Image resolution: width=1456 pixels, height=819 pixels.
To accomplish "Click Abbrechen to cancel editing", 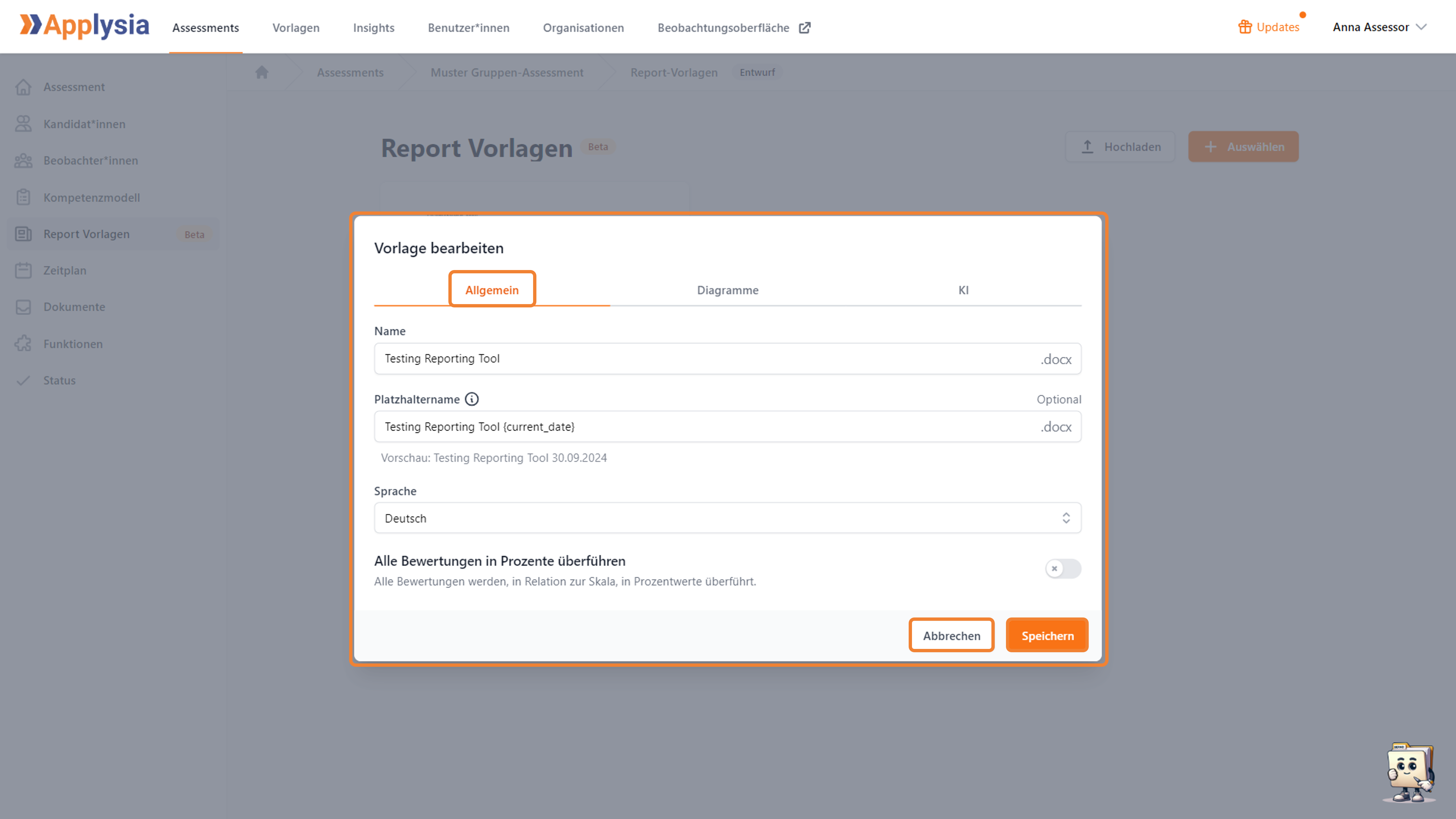I will [x=951, y=636].
